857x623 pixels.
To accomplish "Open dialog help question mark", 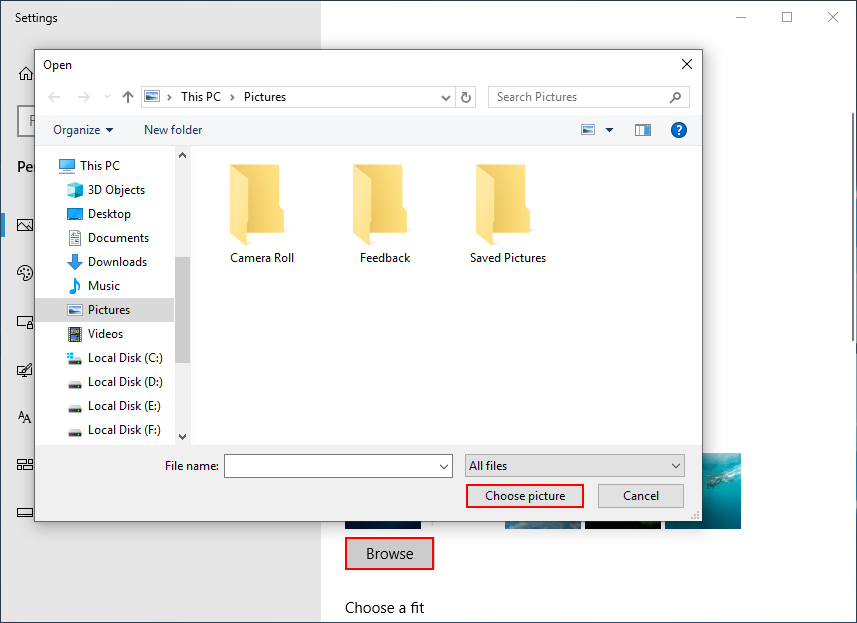I will click(x=678, y=130).
